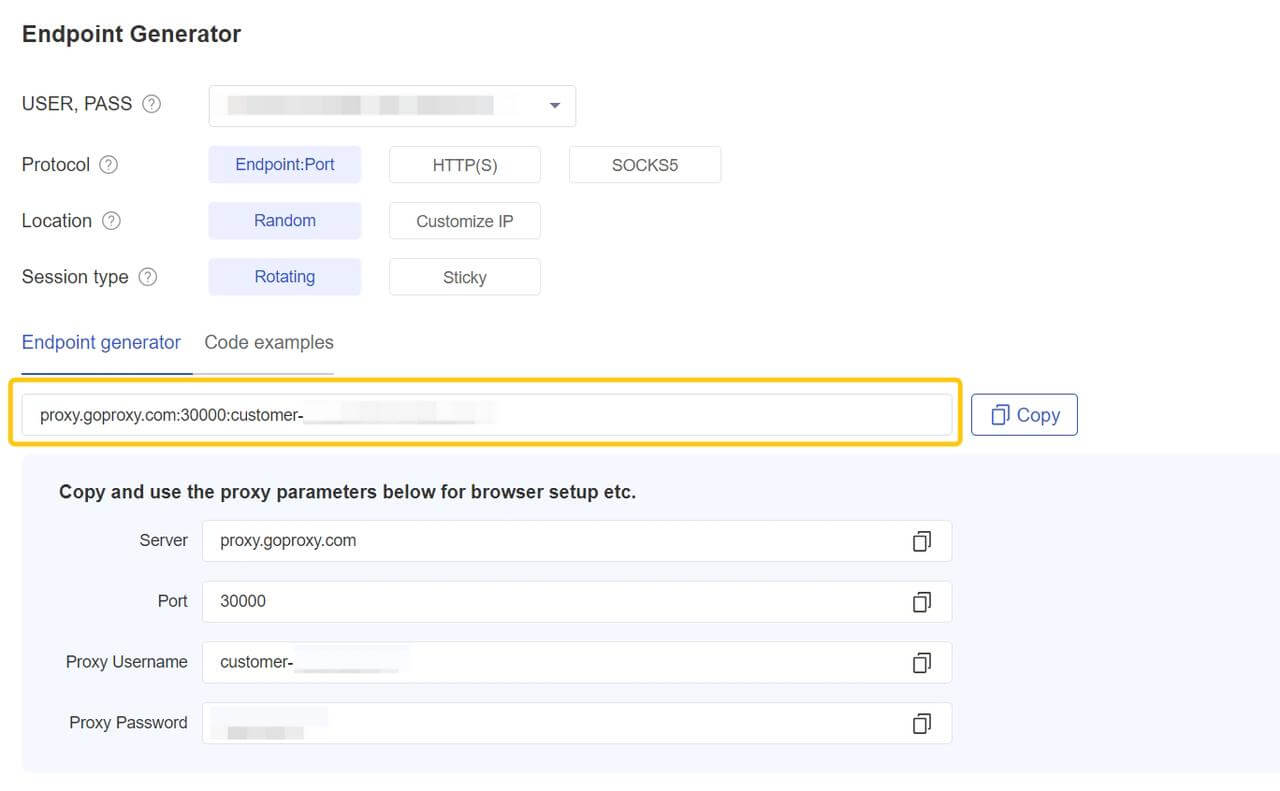Click the help icon beside Session type
The image size is (1280, 791).
[x=147, y=277]
